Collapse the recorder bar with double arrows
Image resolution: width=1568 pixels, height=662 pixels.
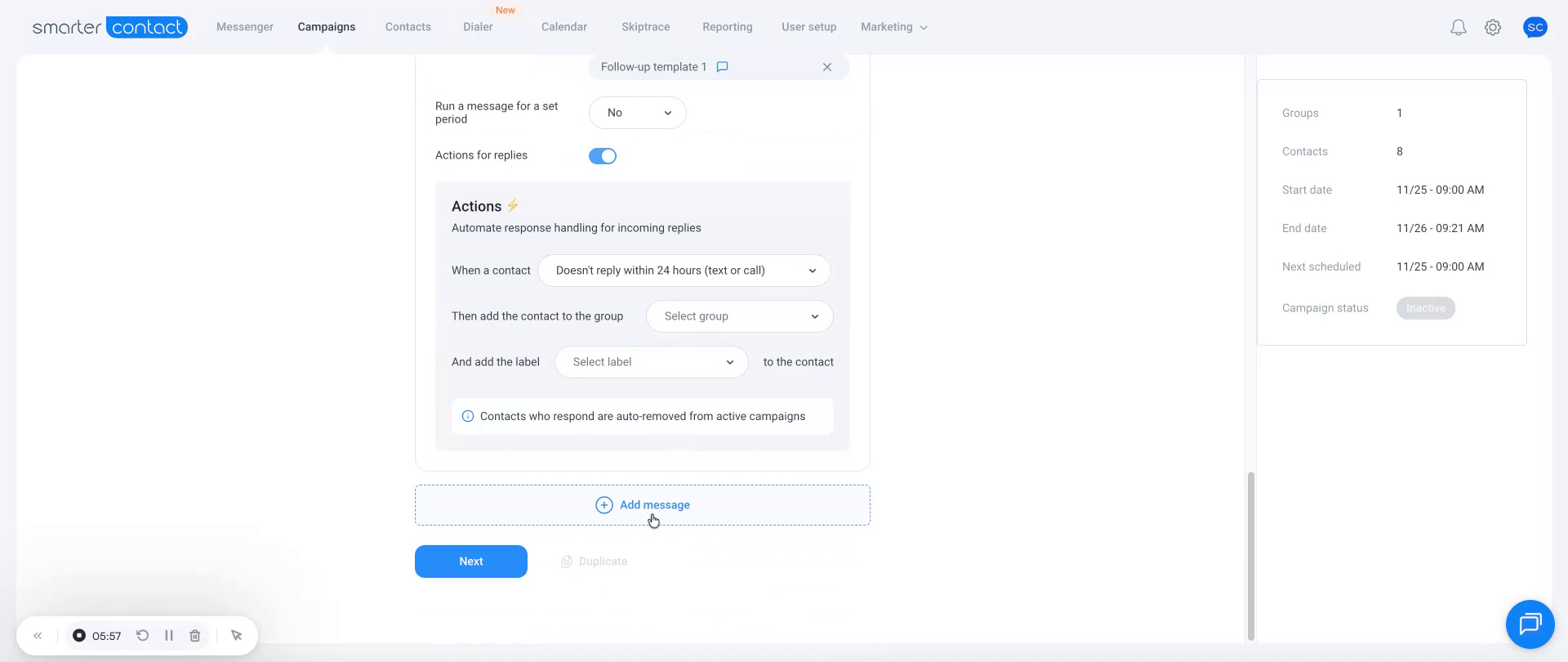[38, 636]
